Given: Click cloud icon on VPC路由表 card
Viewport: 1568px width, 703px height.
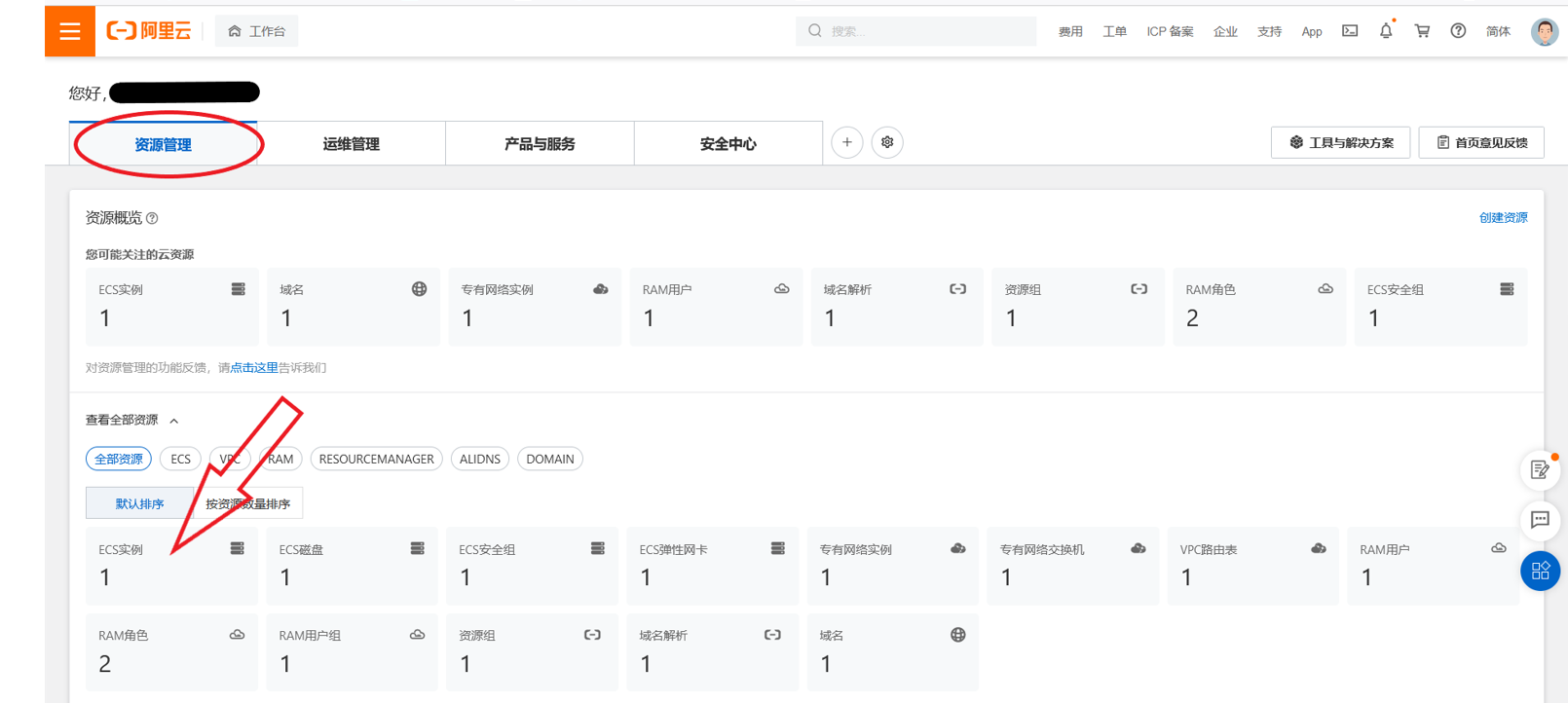Looking at the screenshot, I should [x=1318, y=549].
